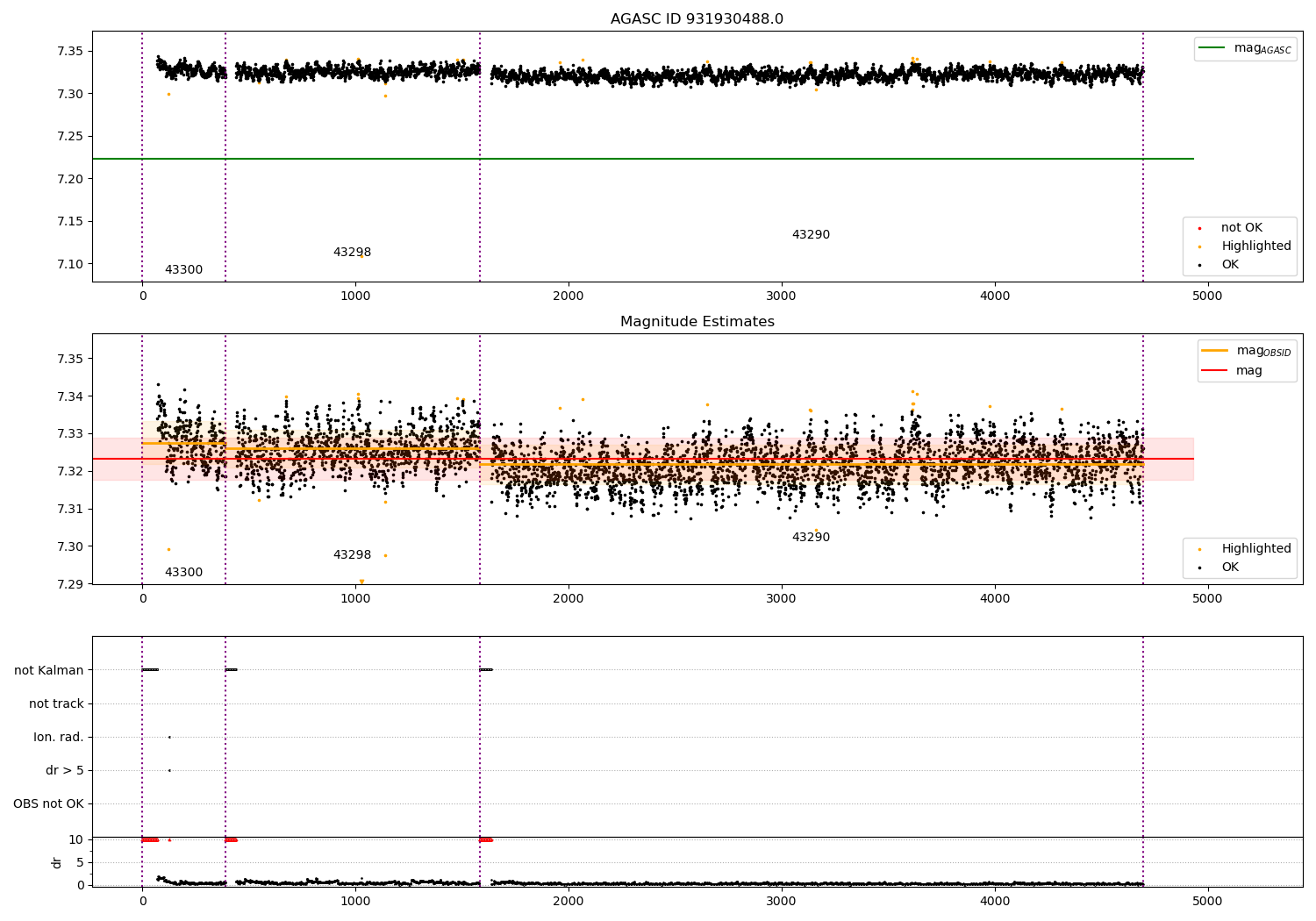Click x-axis tick 1000 under the bottom plot

pos(355,901)
